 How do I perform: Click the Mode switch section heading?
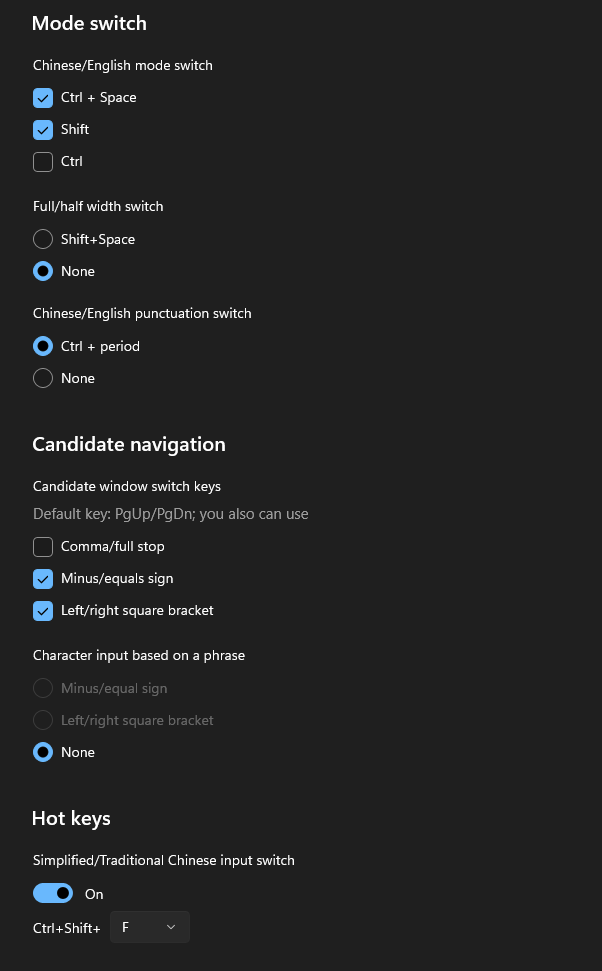tap(89, 23)
